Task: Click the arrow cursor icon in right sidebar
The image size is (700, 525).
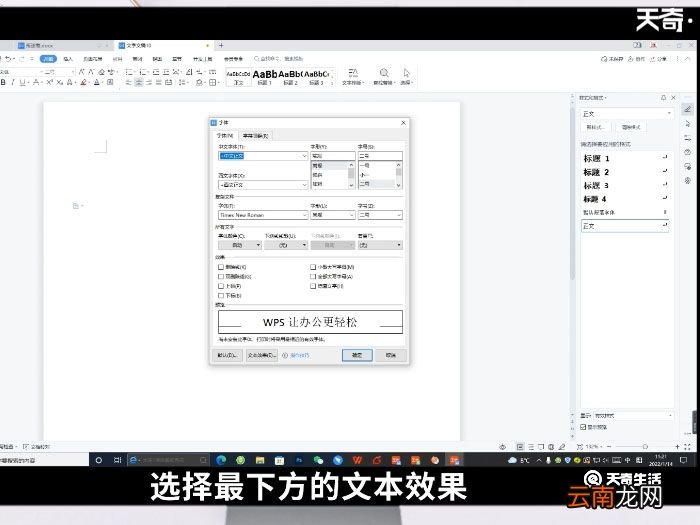Action: coord(688,124)
